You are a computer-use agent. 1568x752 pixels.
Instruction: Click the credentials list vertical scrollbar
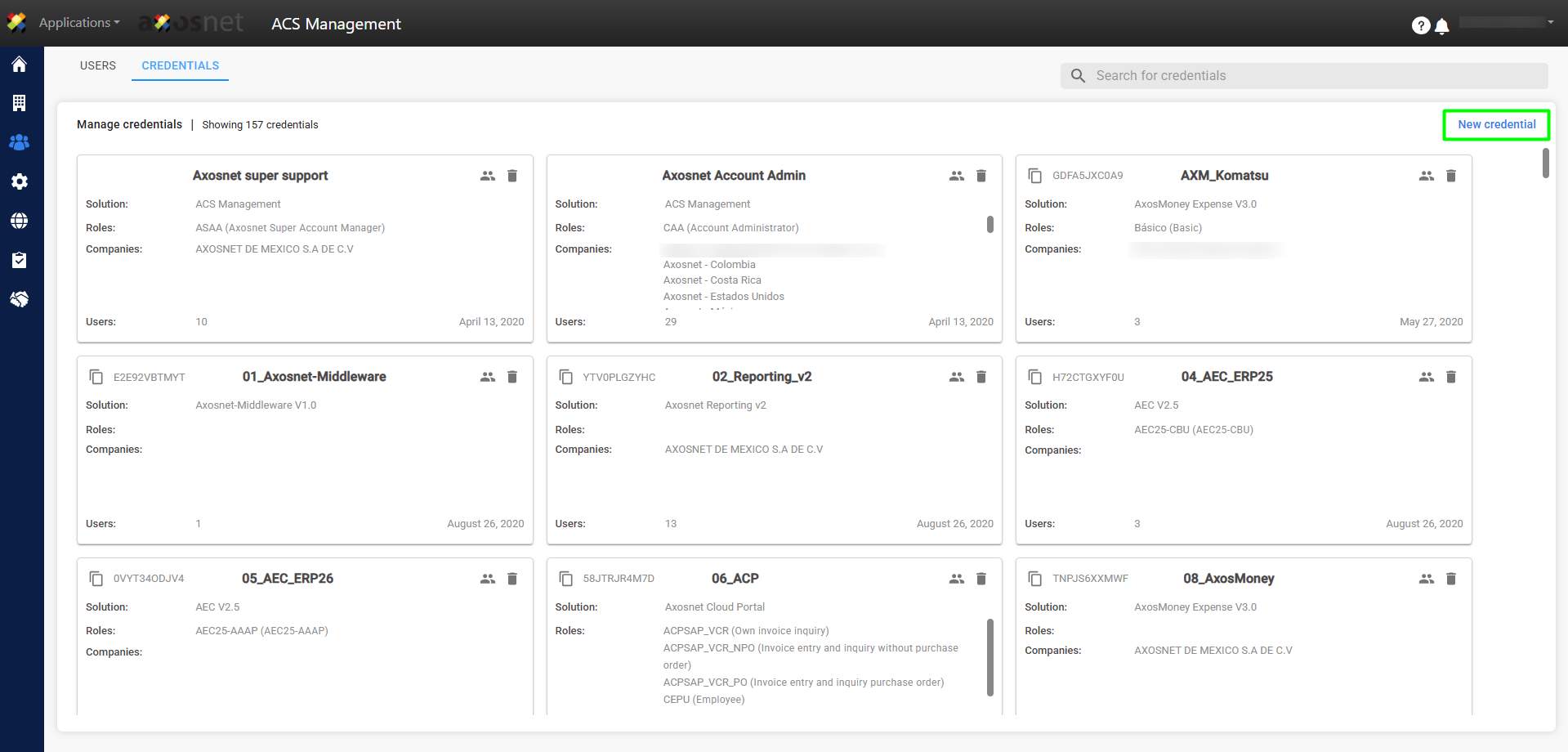(x=1545, y=163)
